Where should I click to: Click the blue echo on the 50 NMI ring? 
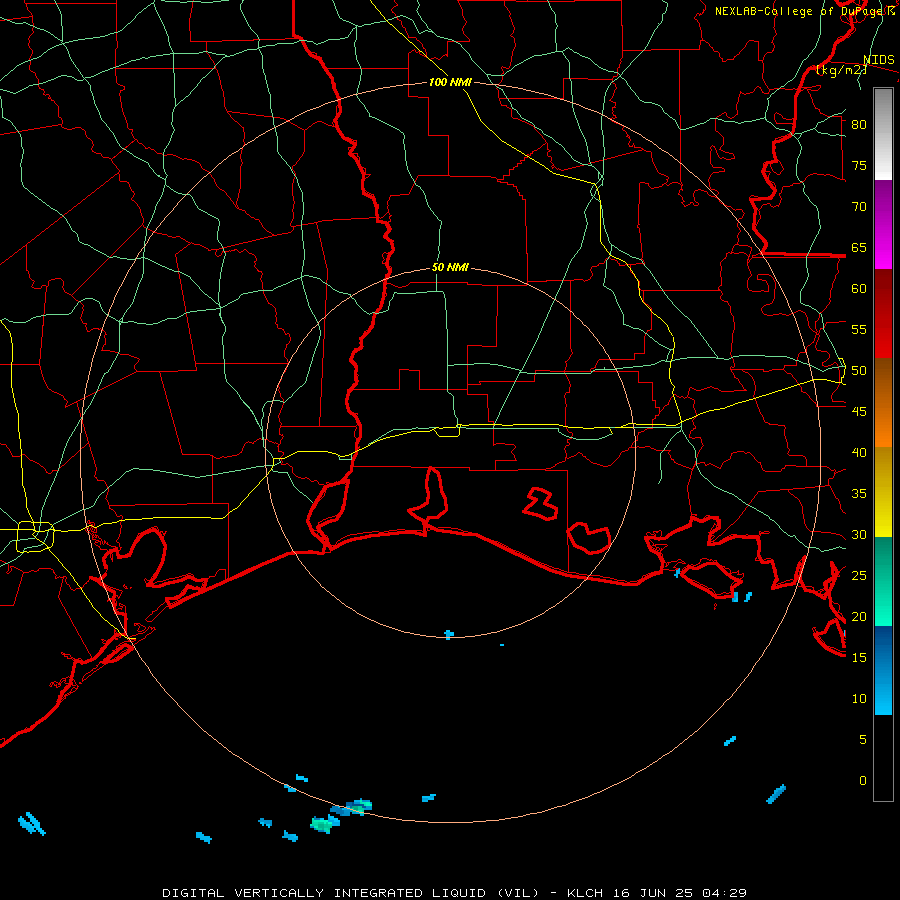point(449,634)
